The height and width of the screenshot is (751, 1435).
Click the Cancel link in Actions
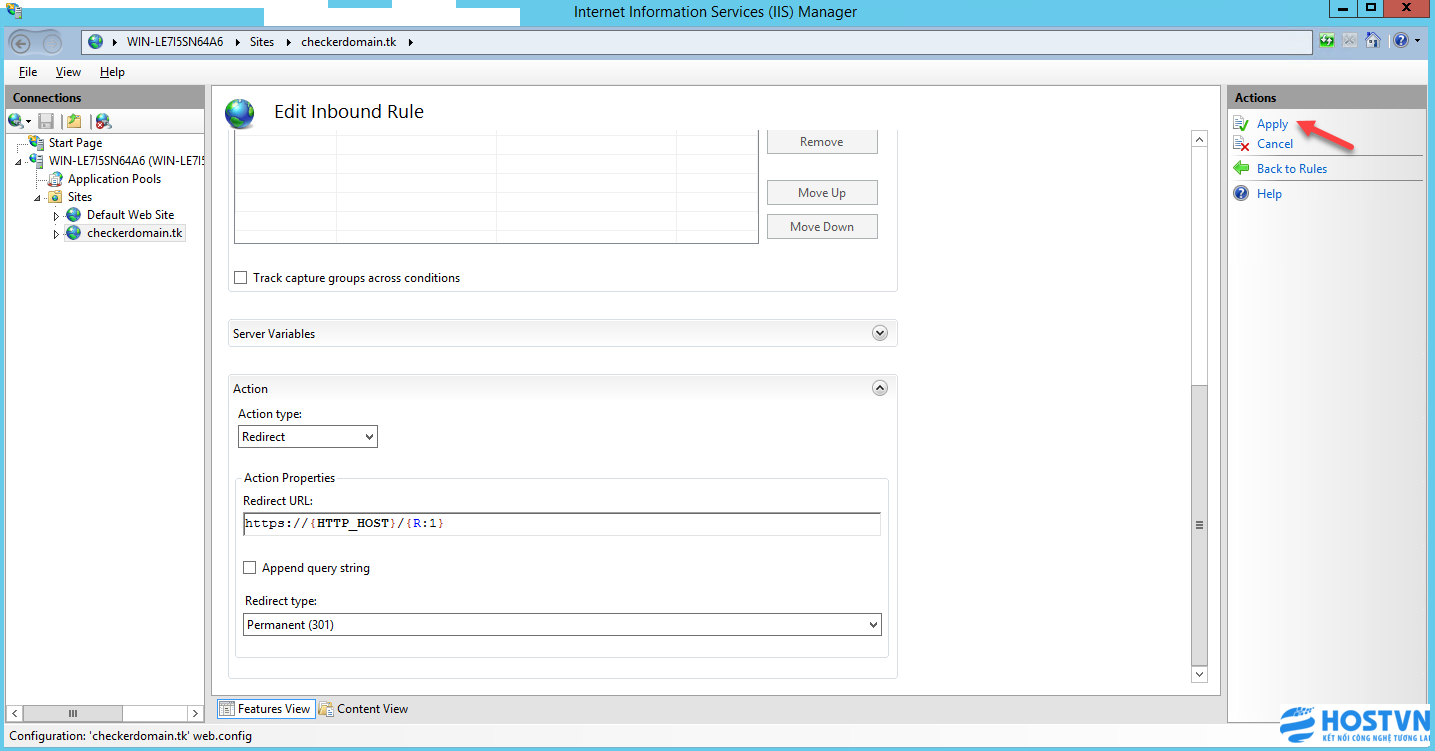(1275, 144)
